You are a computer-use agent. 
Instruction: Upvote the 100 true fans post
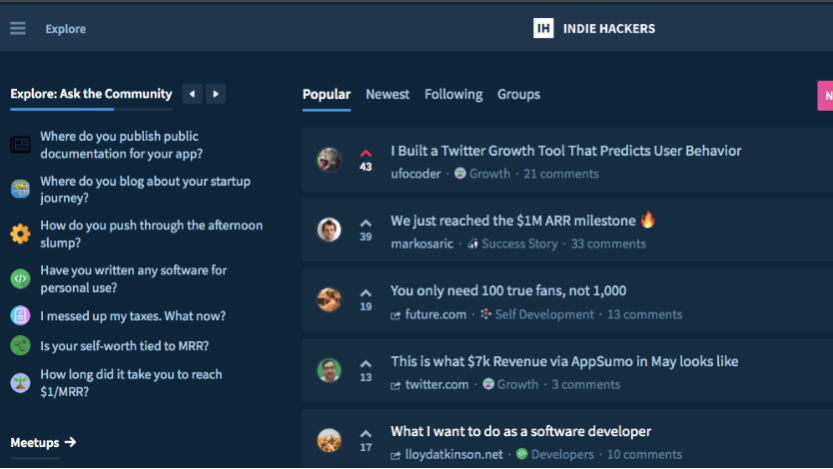(366, 294)
